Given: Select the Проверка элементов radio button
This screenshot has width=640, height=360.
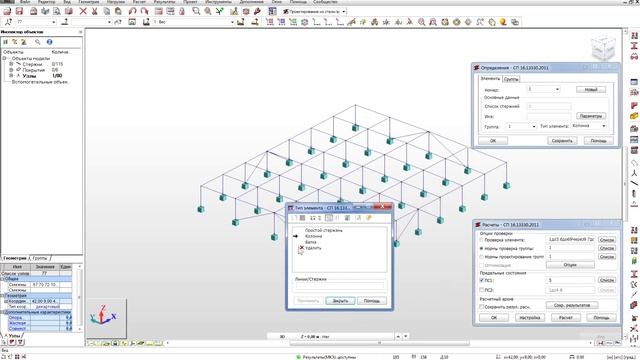Looking at the screenshot, I should [x=482, y=240].
